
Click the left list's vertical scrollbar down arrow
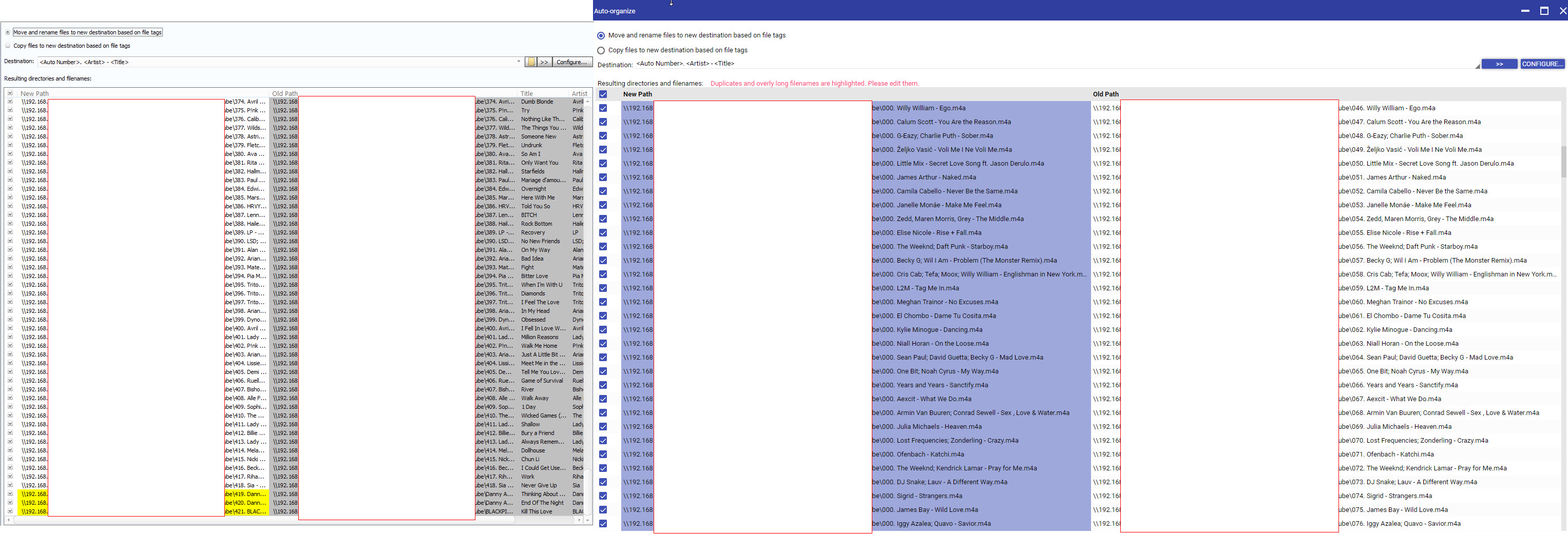tap(587, 520)
